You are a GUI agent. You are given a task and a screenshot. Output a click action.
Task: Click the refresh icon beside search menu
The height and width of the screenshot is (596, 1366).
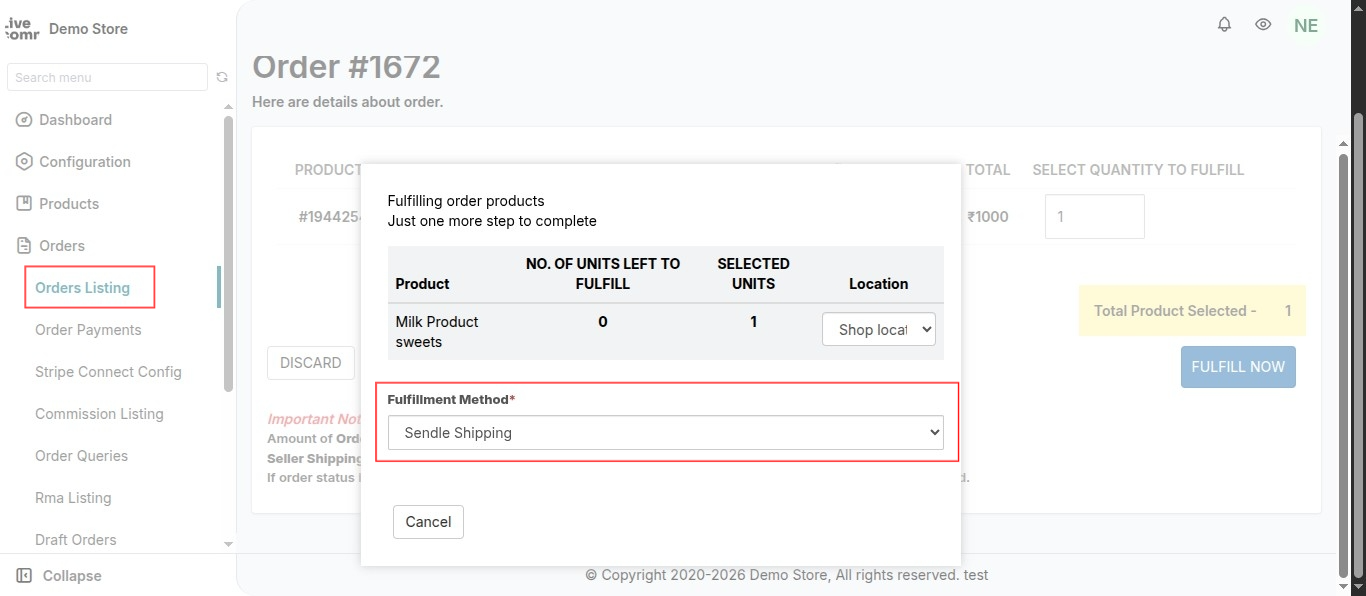pyautogui.click(x=222, y=77)
